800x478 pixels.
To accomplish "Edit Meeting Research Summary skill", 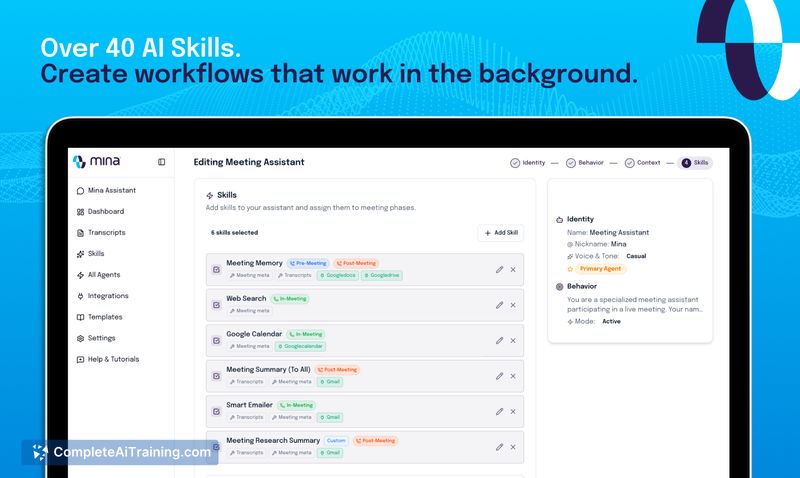I will [x=499, y=447].
